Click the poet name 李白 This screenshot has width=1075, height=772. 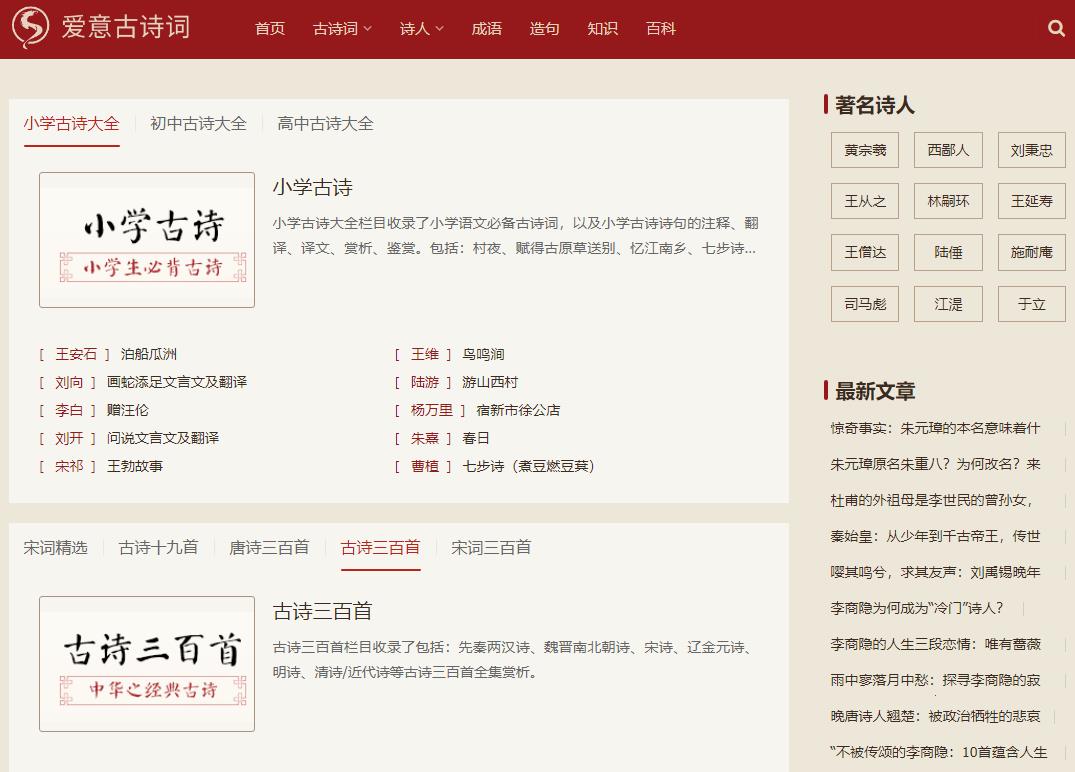[69, 409]
